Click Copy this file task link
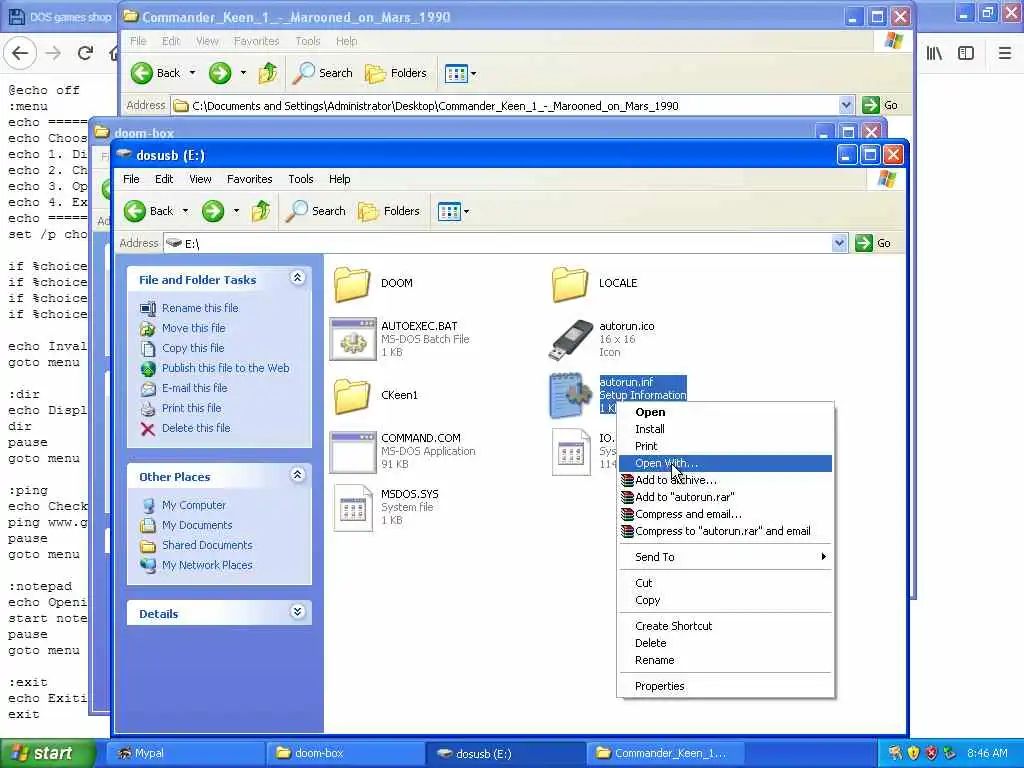The height and width of the screenshot is (768, 1024). pos(193,348)
